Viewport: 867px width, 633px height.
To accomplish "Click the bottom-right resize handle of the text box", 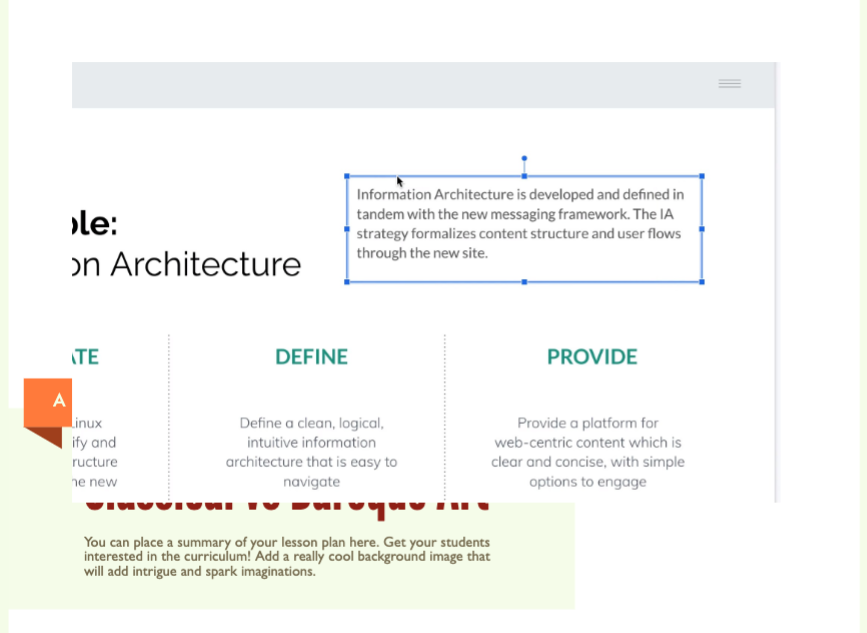I will point(702,282).
